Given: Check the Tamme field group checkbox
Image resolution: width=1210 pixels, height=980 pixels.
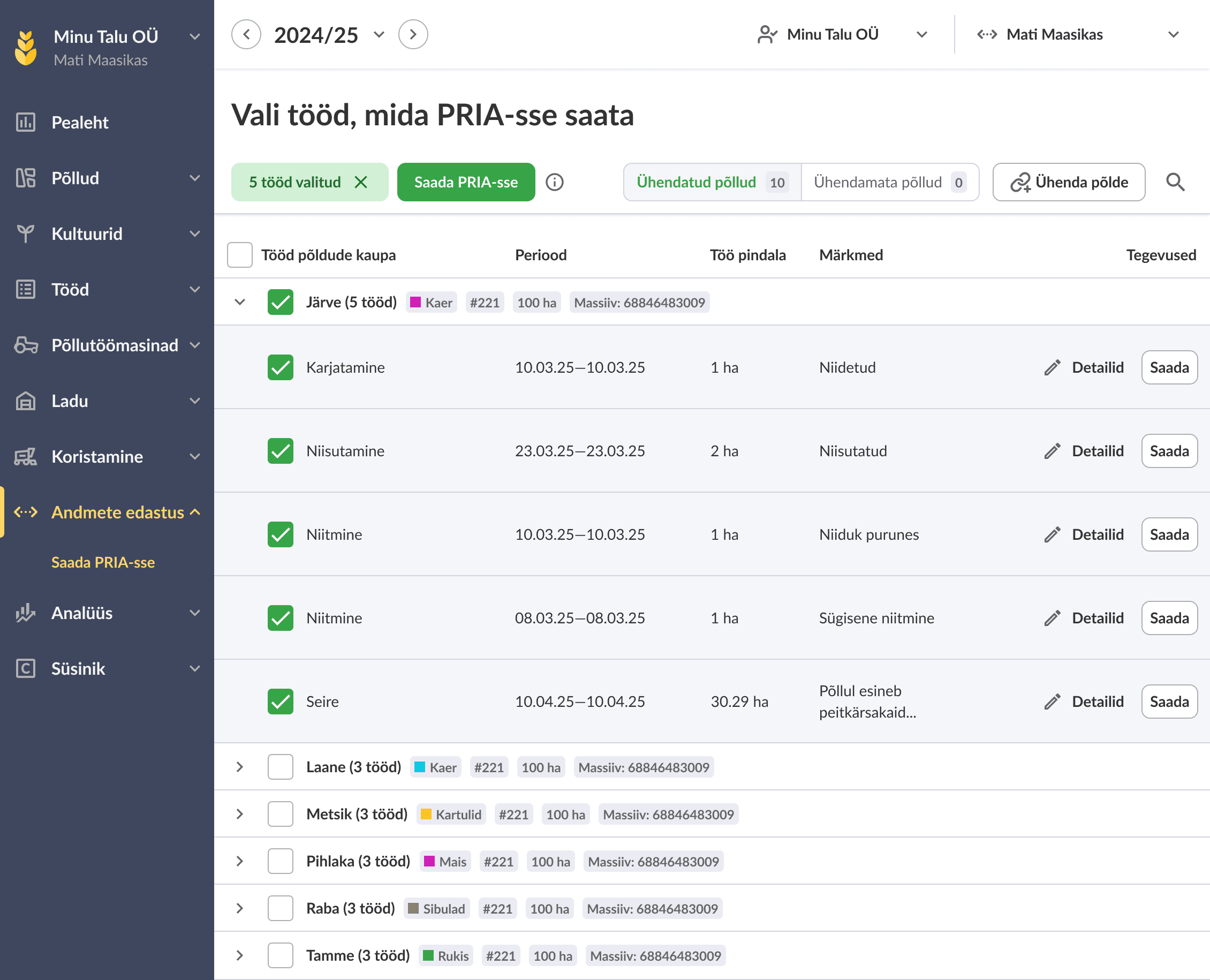Looking at the screenshot, I should click(281, 956).
